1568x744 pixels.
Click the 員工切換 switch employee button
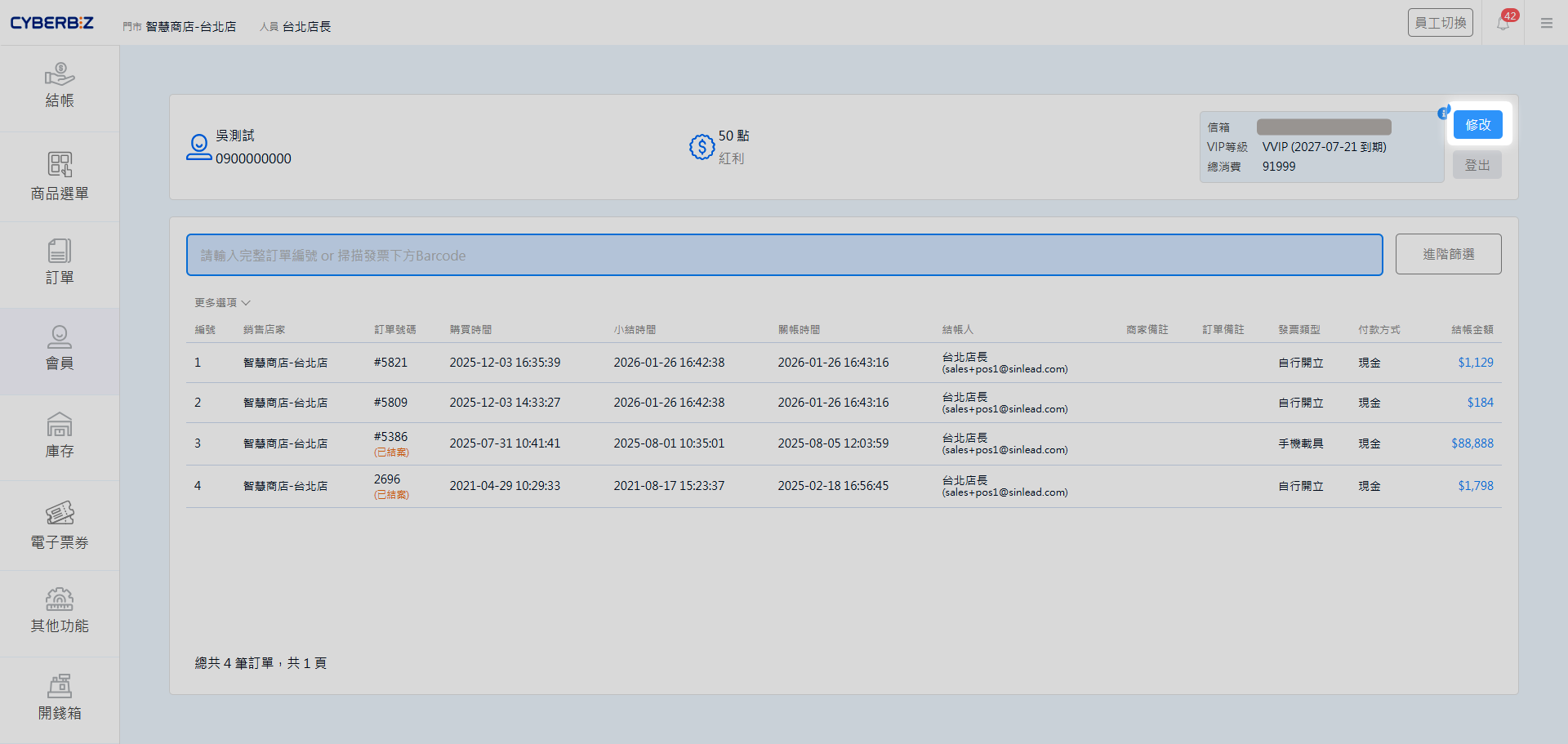tap(1440, 23)
